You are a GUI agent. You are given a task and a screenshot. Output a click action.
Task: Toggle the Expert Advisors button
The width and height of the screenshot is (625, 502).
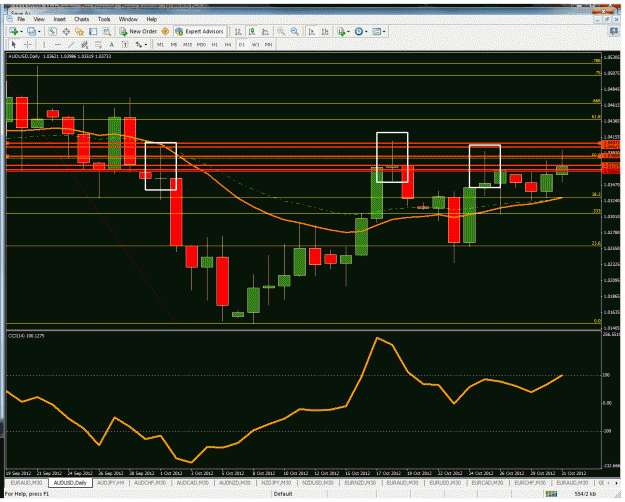(x=199, y=31)
